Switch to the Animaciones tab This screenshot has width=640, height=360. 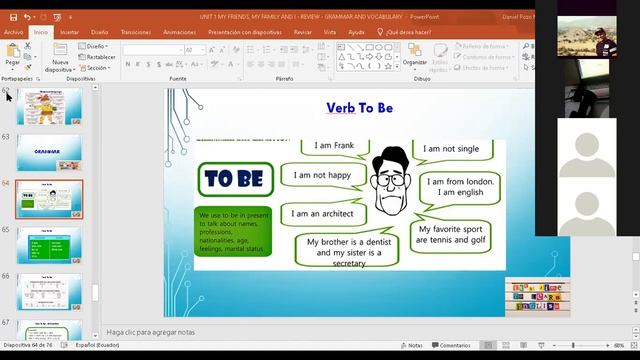click(179, 32)
